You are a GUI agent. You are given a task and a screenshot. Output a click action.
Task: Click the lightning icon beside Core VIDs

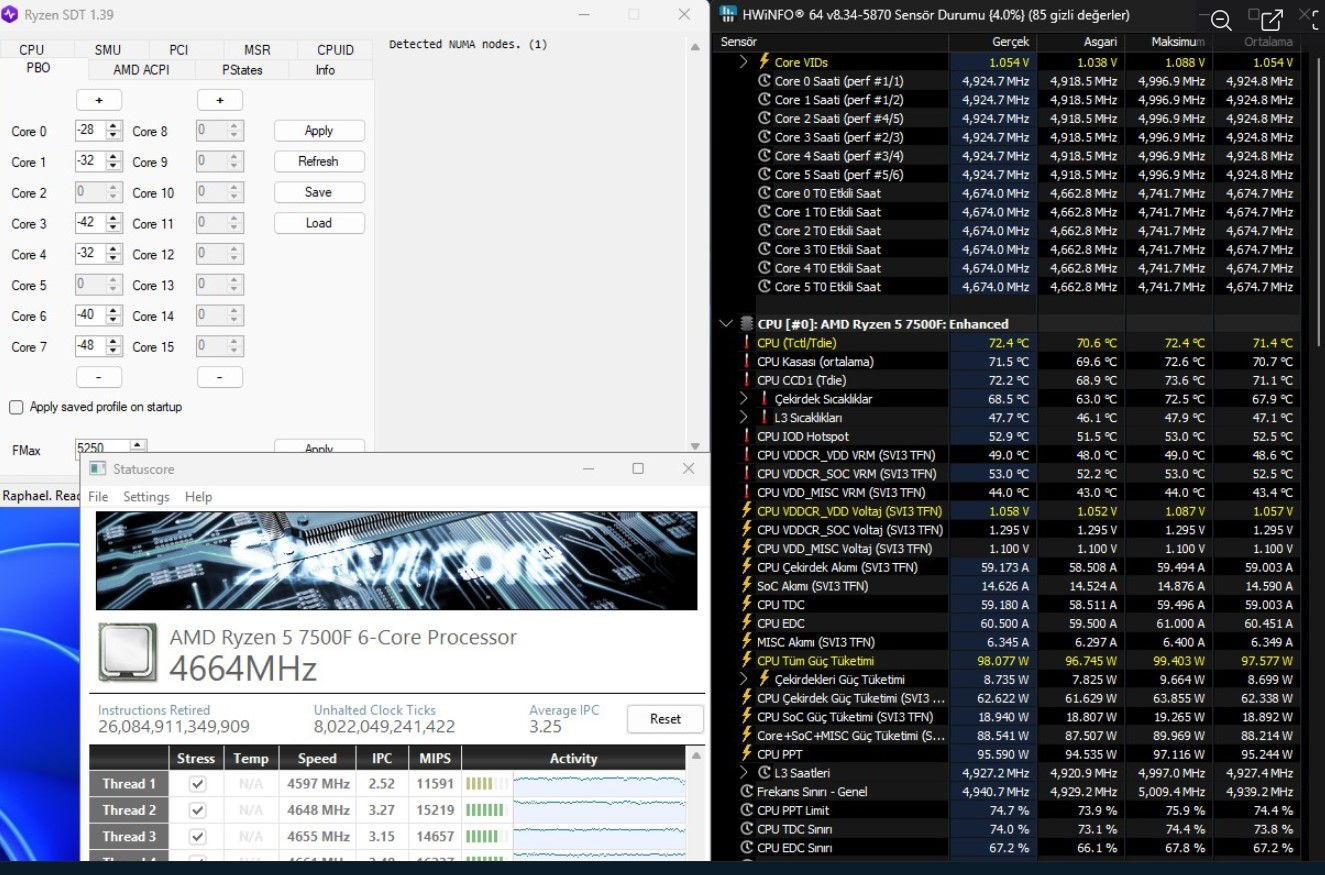pos(765,62)
